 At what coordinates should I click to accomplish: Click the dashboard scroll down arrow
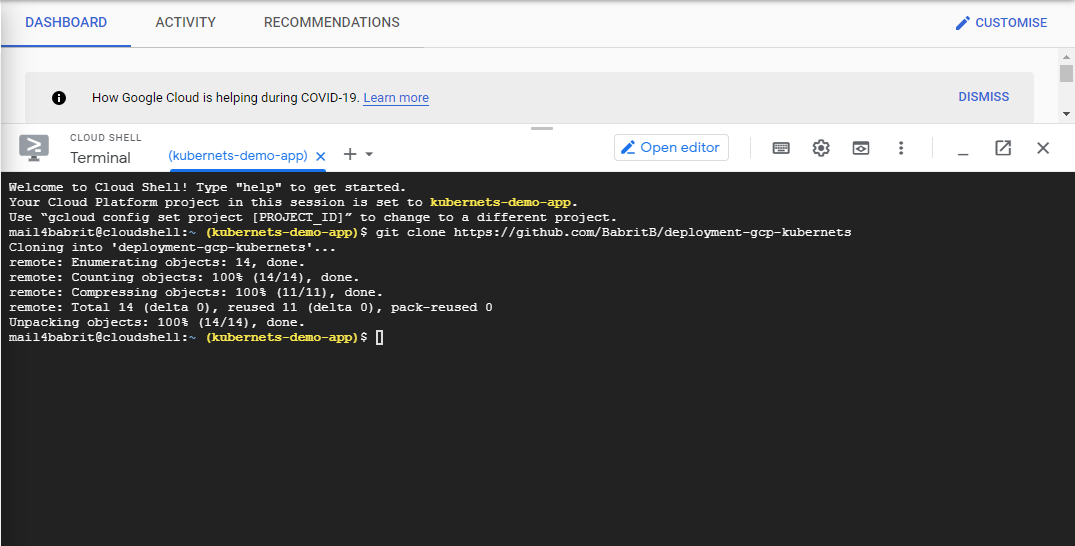pyautogui.click(x=1065, y=114)
